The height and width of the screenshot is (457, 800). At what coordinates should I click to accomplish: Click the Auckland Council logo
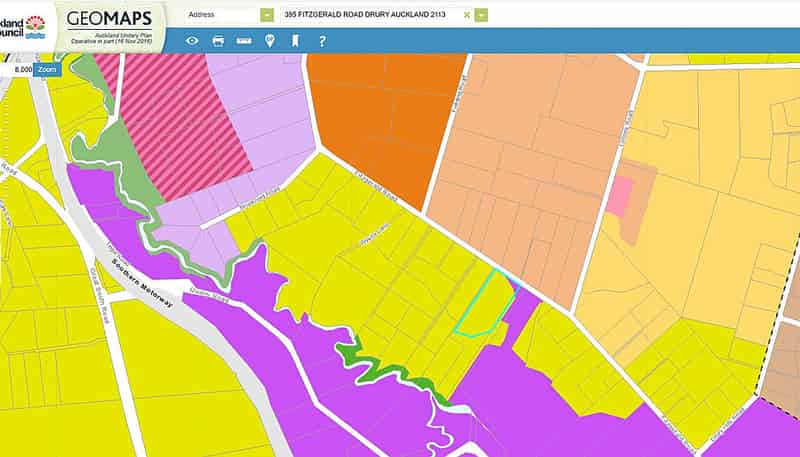click(x=24, y=27)
